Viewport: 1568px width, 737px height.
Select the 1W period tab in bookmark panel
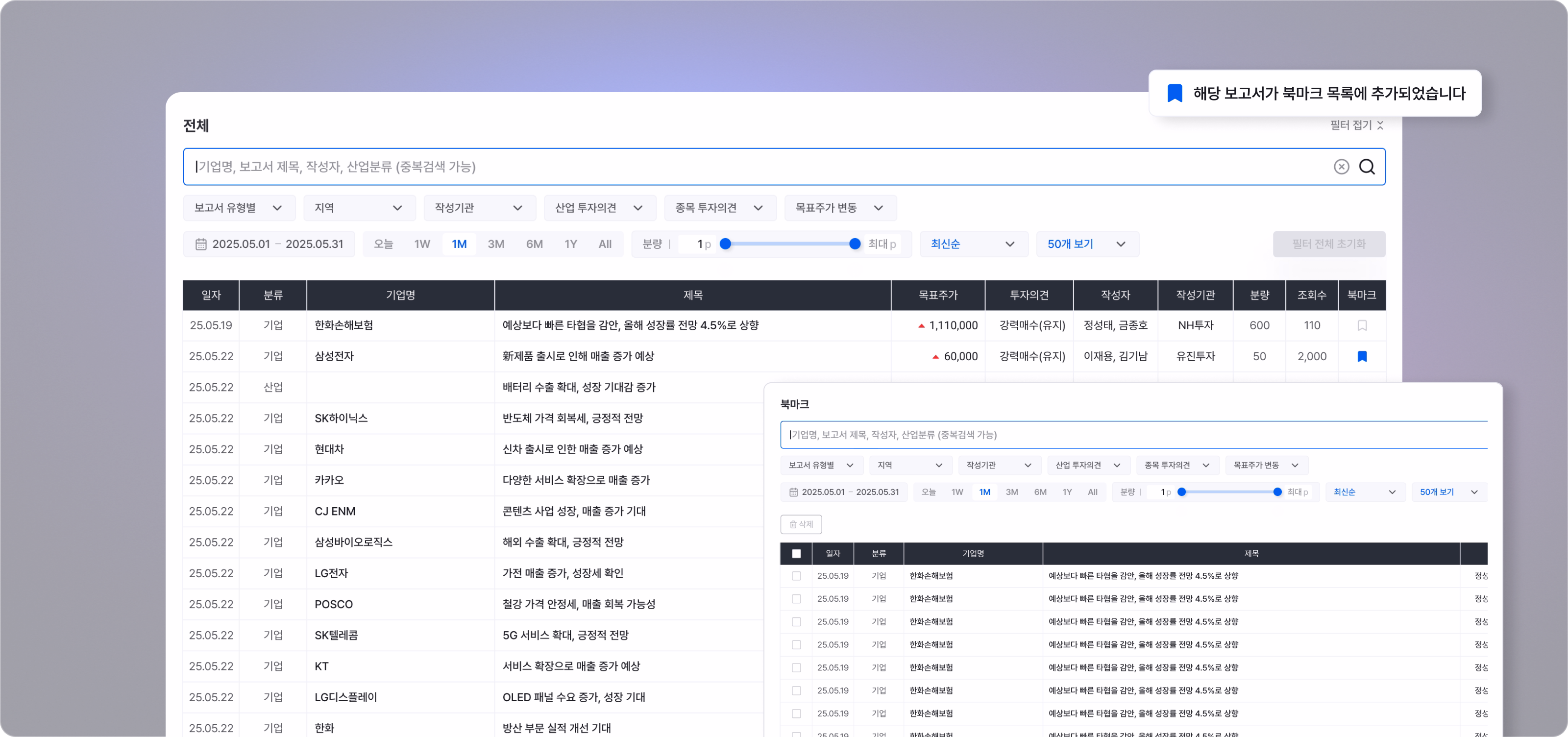point(957,491)
